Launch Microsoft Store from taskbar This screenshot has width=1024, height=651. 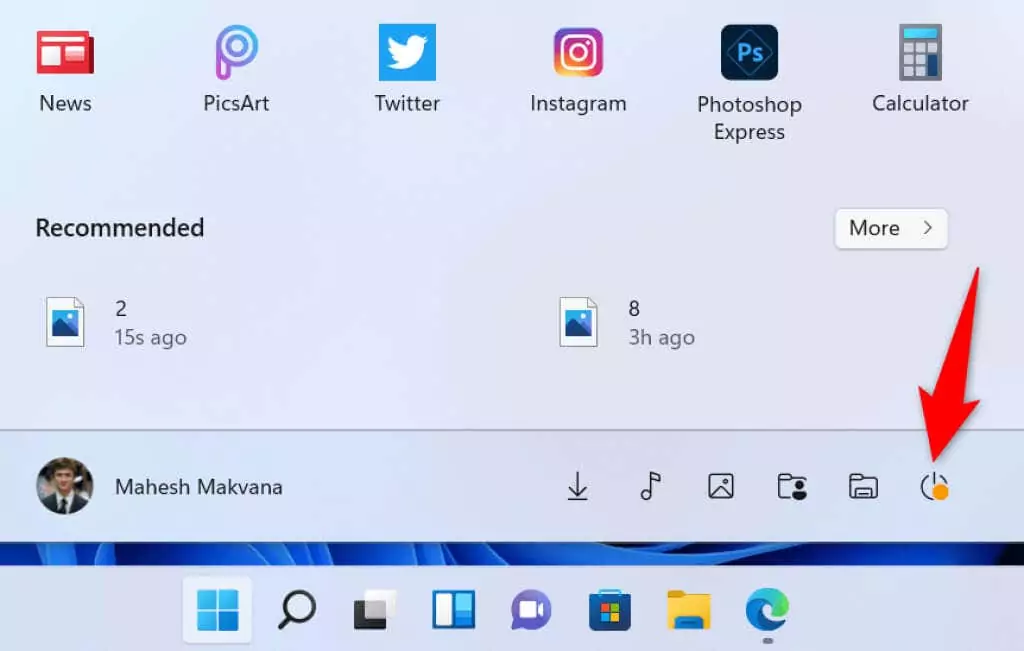(x=610, y=610)
